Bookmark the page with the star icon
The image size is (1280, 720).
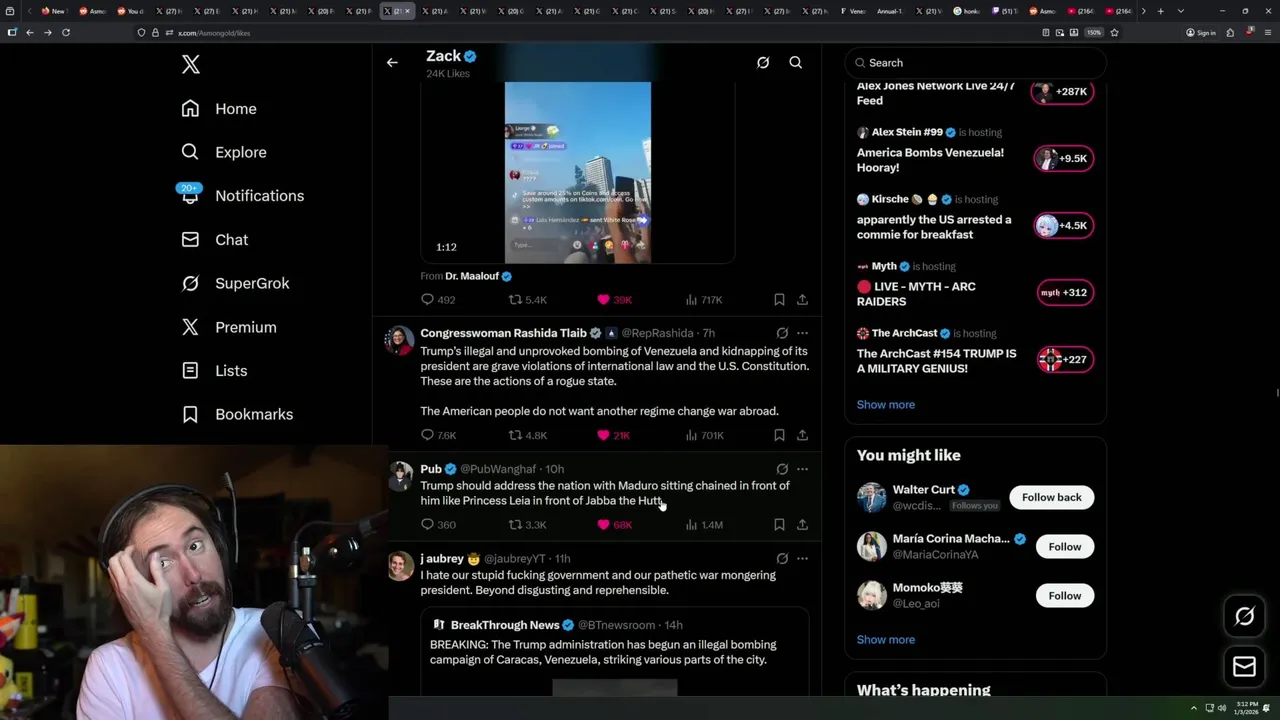click(x=1114, y=32)
